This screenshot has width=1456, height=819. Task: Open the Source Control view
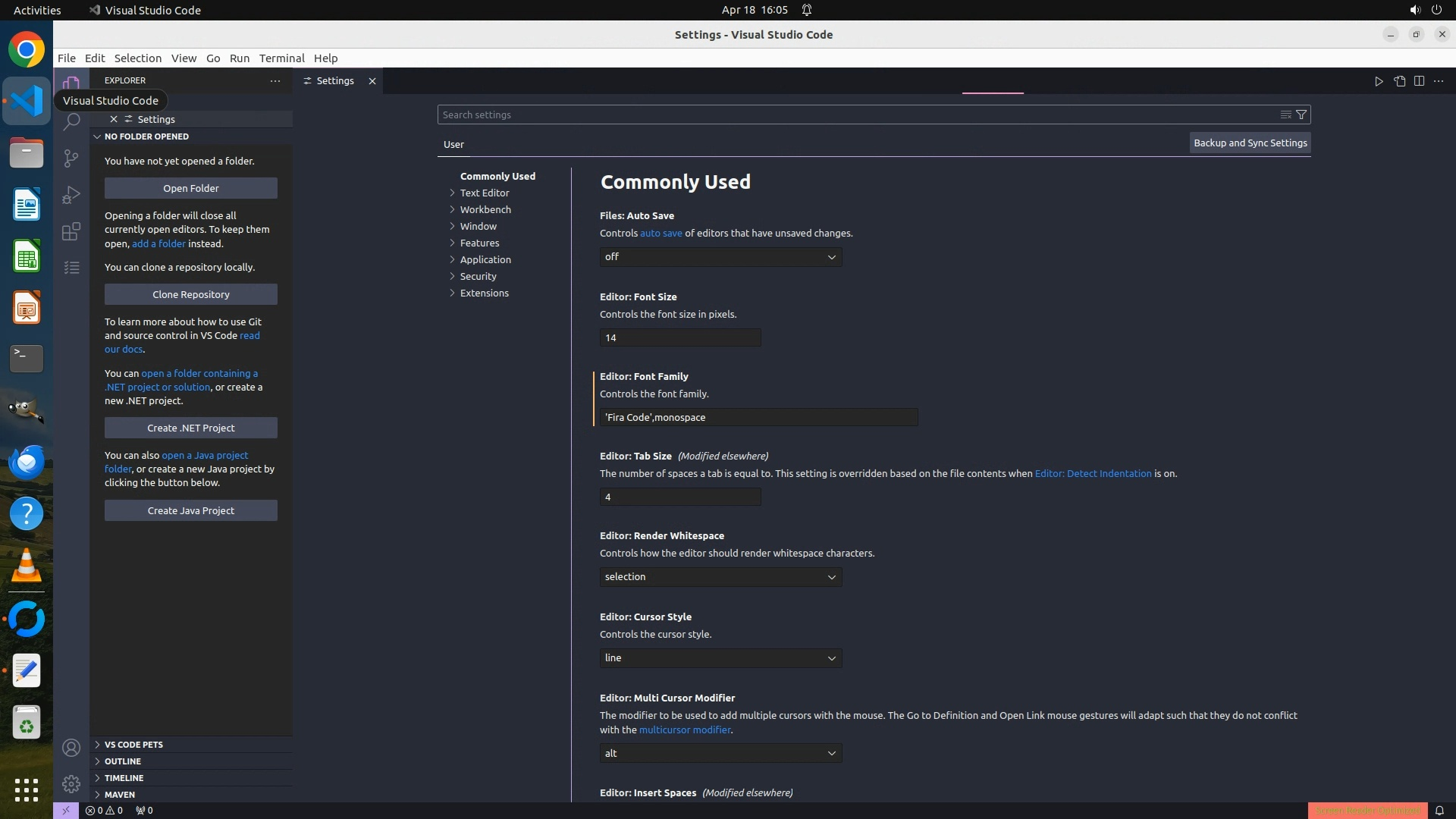(71, 158)
